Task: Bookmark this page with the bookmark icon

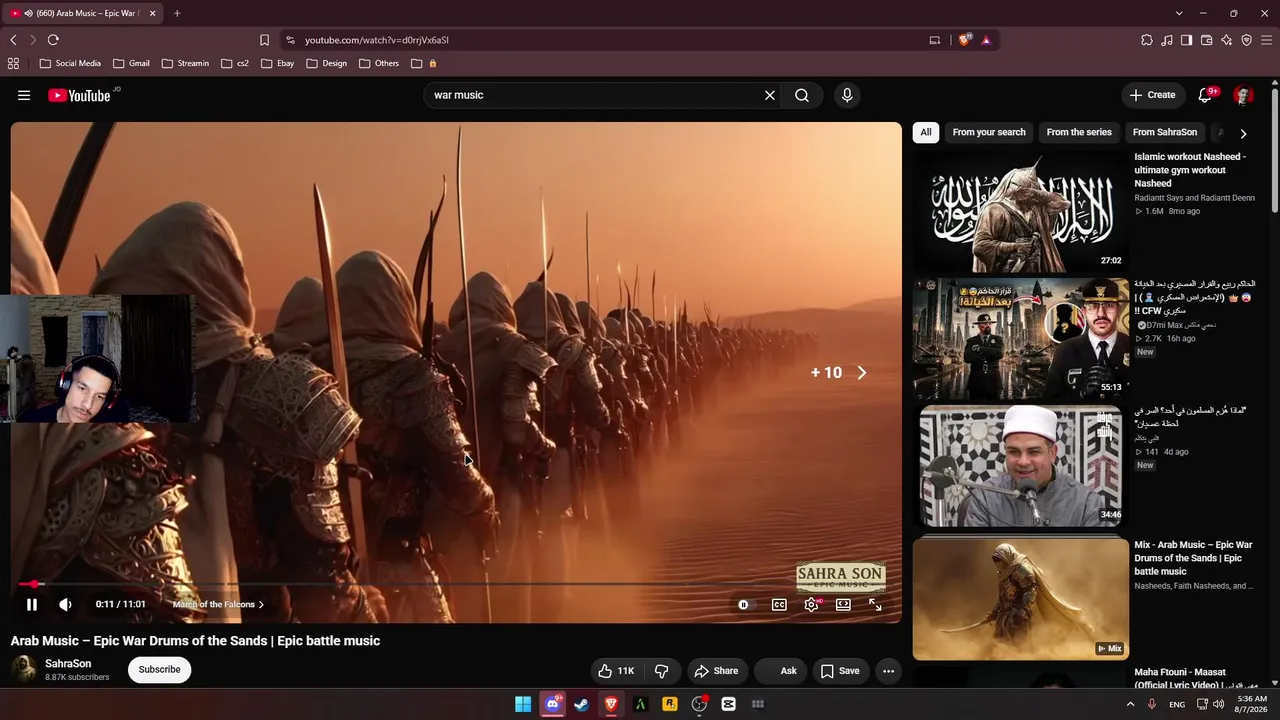Action: pos(264,40)
